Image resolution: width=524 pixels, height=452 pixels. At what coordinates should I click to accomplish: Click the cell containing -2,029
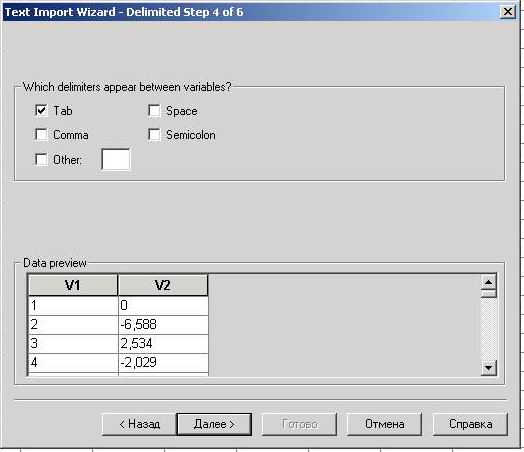163,363
